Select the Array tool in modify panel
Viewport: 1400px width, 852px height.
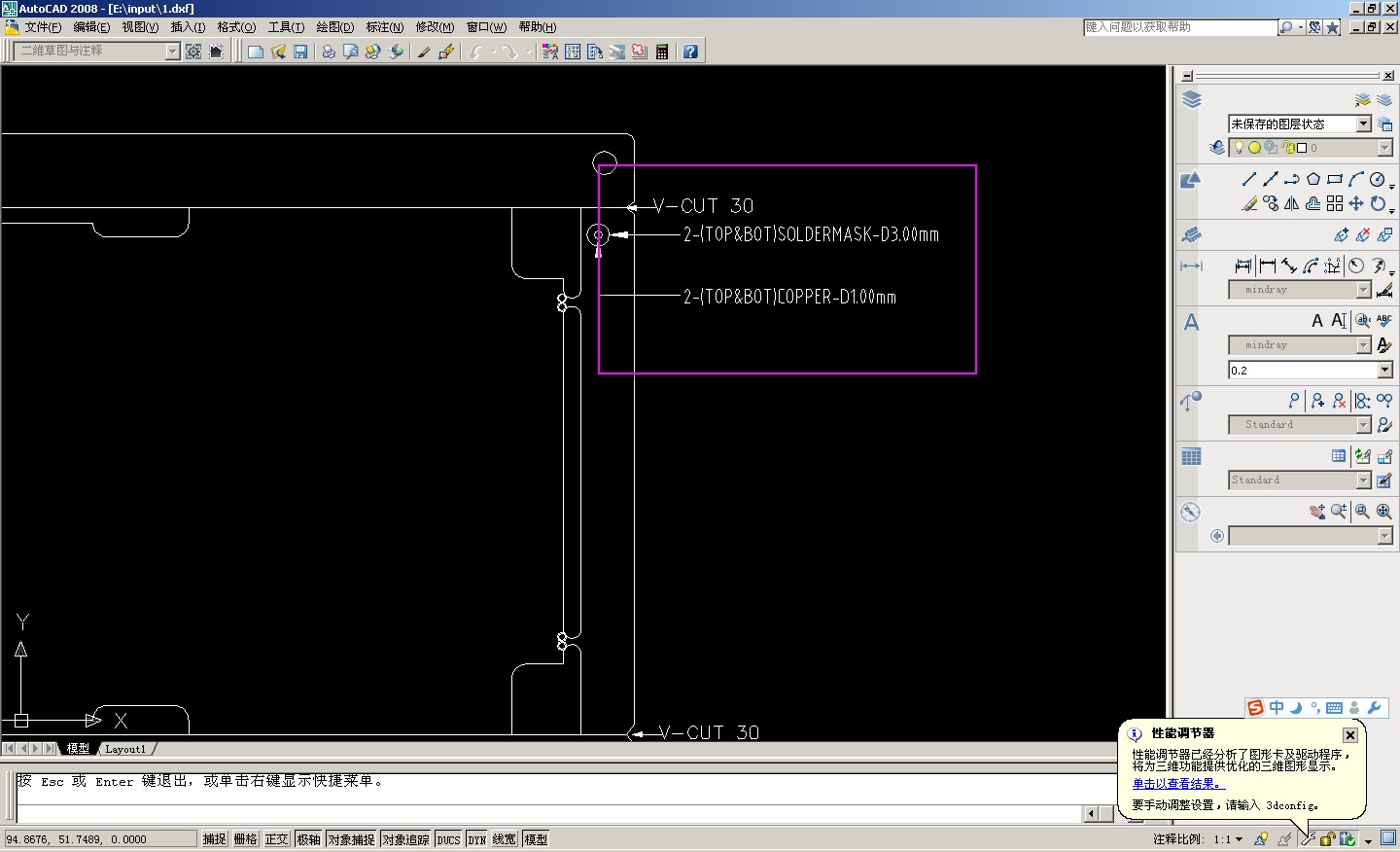[x=1335, y=203]
